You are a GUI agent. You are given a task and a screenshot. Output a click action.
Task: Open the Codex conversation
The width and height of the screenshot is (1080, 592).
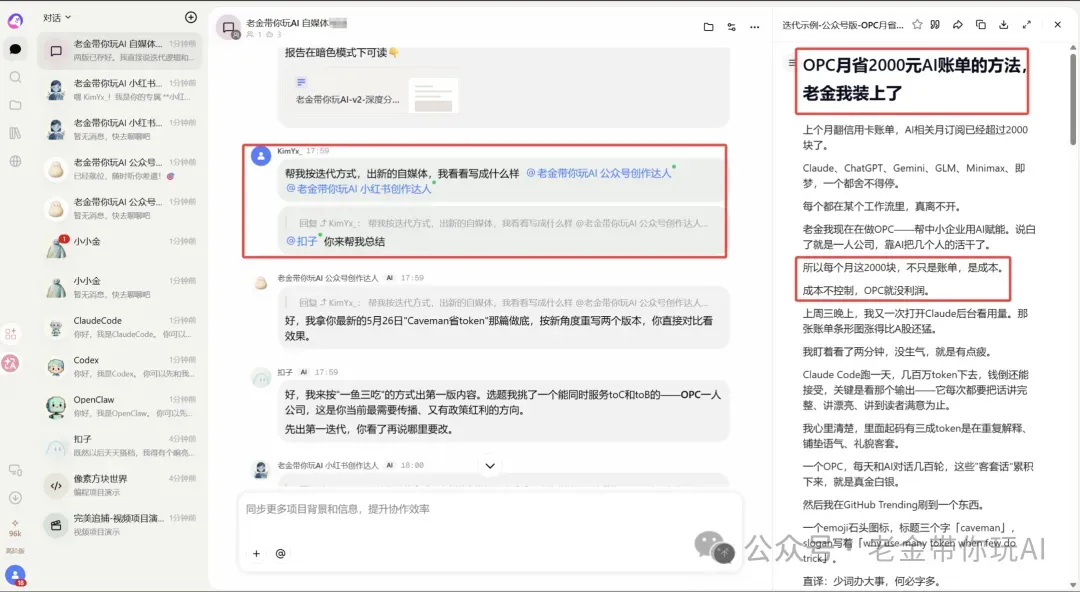pos(120,367)
